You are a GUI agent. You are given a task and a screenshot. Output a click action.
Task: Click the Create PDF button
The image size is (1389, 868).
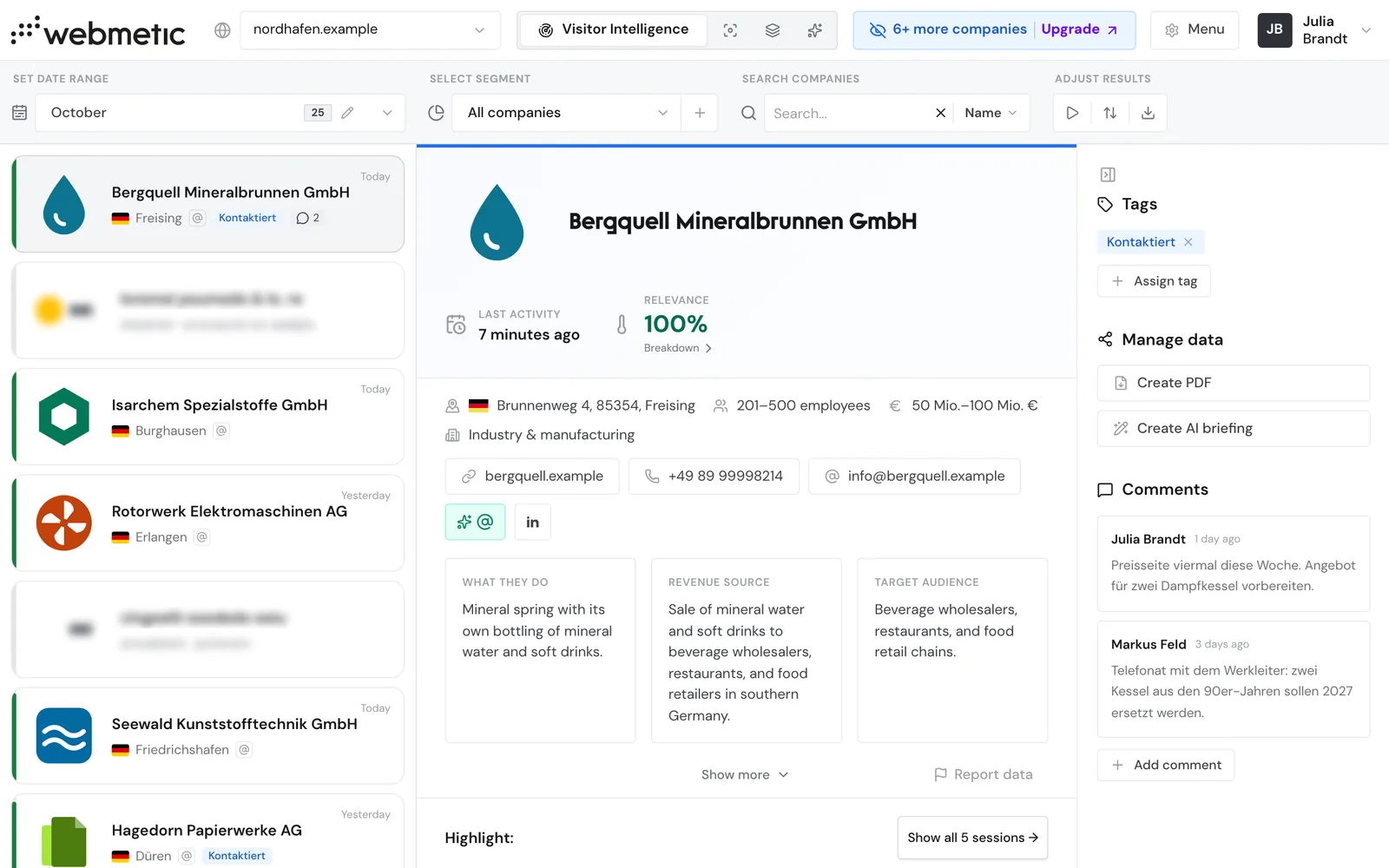[x=1234, y=383]
